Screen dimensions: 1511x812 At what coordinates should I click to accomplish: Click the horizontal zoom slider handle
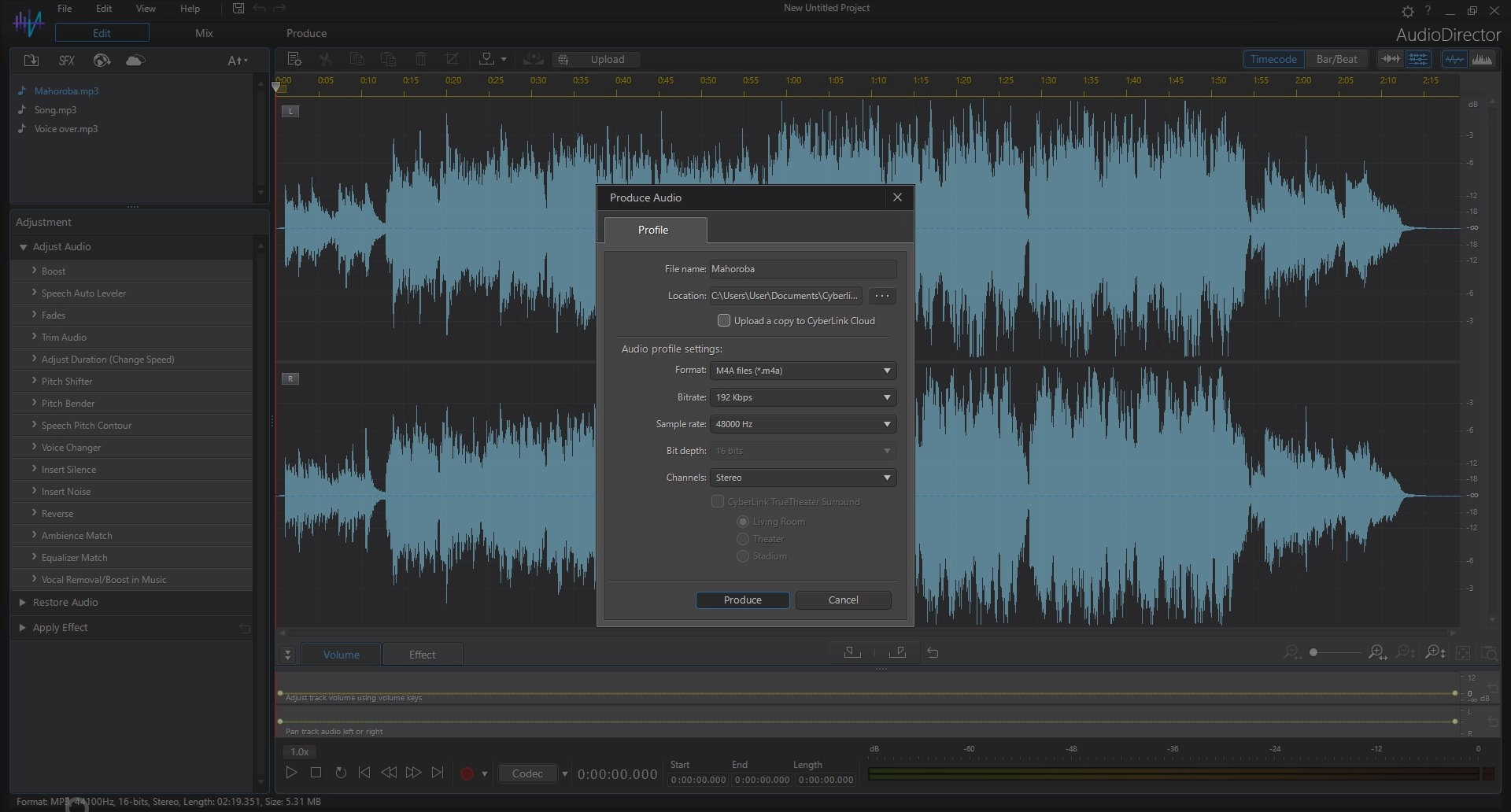coord(1313,652)
